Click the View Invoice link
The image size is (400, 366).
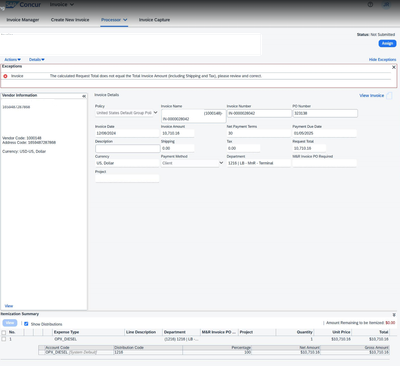click(x=371, y=96)
